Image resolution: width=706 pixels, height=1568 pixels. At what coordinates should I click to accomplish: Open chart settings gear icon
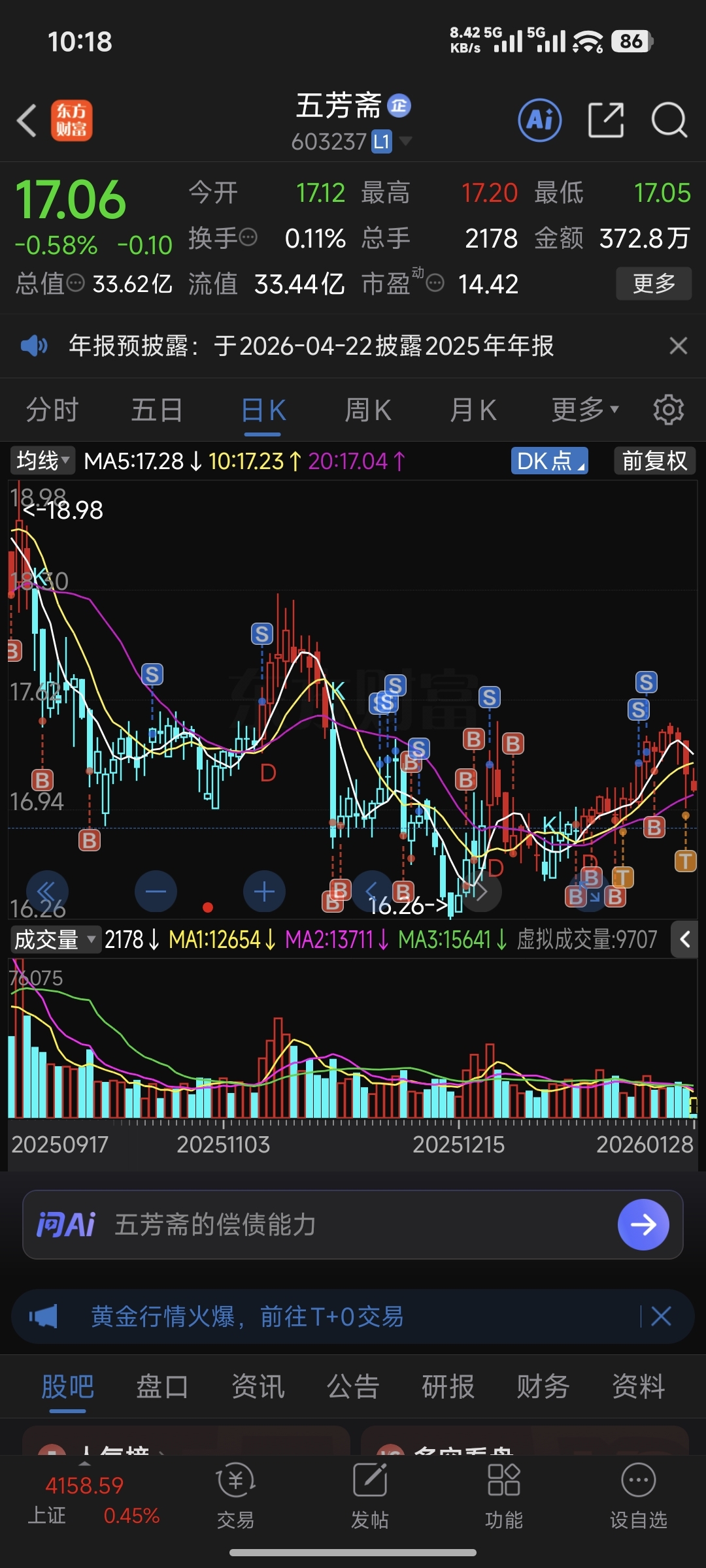click(668, 410)
